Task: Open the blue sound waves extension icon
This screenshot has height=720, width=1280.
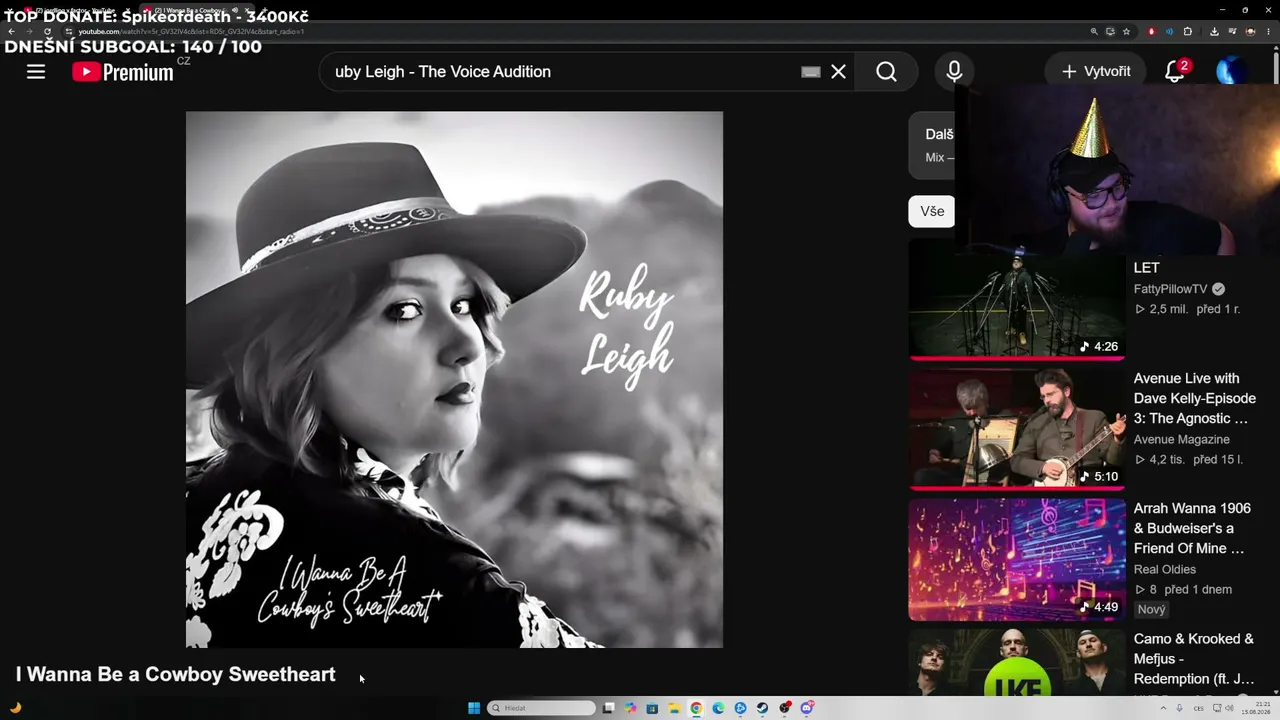Action: point(1170,32)
